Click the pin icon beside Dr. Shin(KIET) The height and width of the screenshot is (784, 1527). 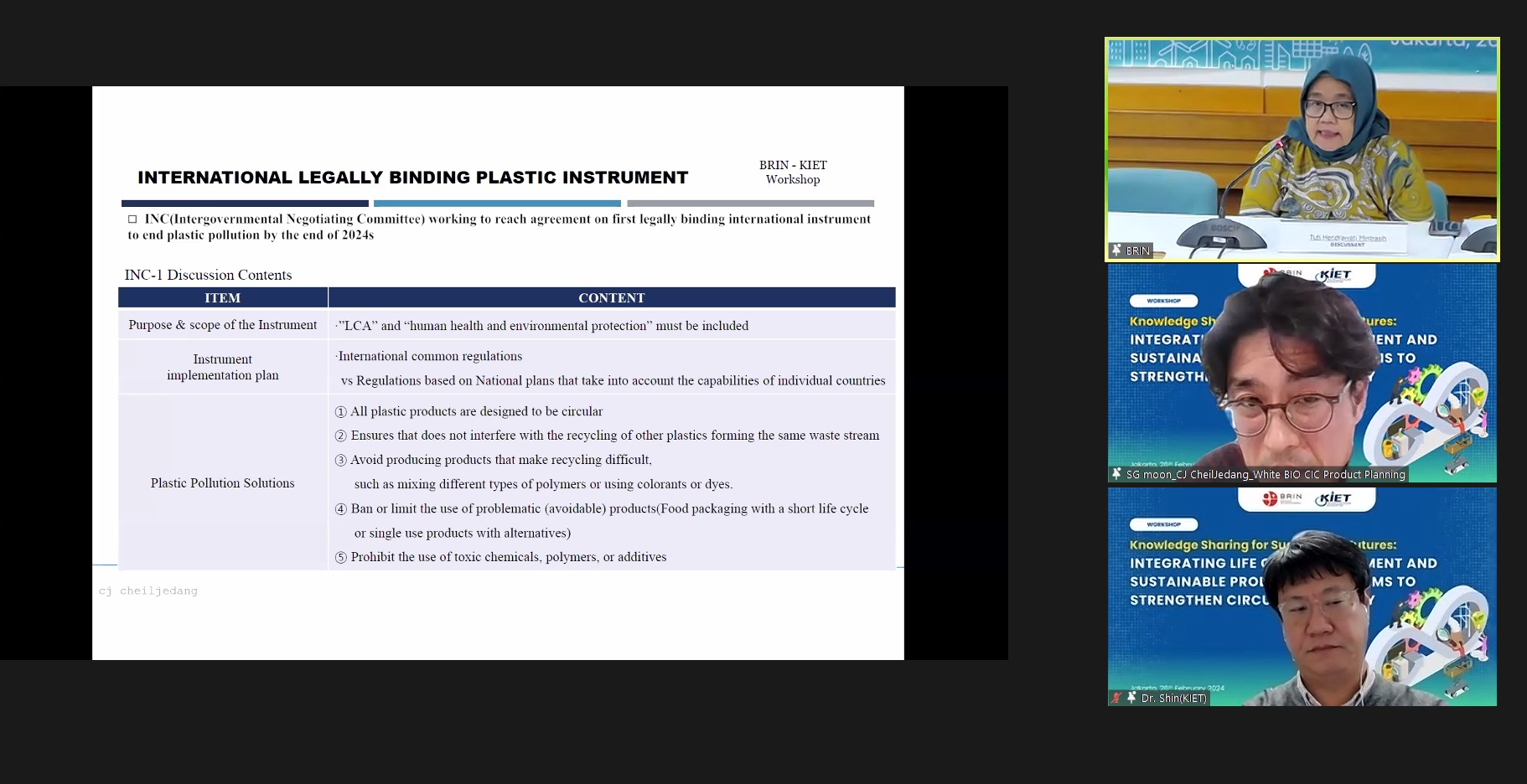pos(1131,697)
